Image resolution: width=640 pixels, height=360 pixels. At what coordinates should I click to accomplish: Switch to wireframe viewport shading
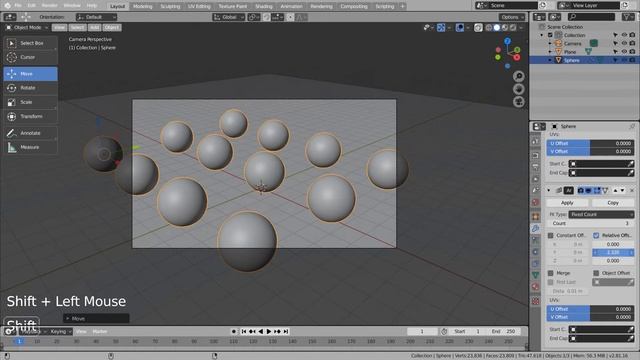(489, 28)
